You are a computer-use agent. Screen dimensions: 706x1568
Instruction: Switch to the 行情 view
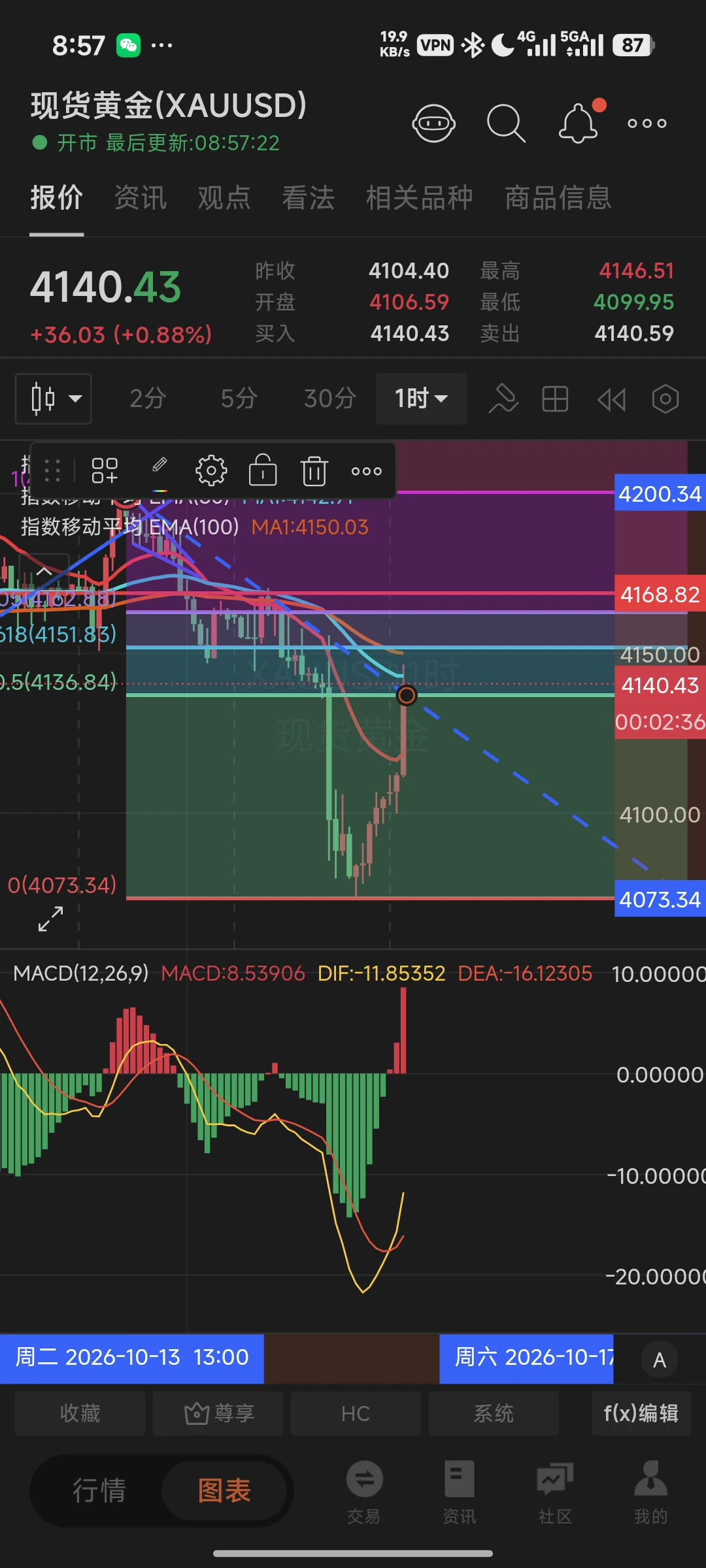click(x=99, y=1491)
